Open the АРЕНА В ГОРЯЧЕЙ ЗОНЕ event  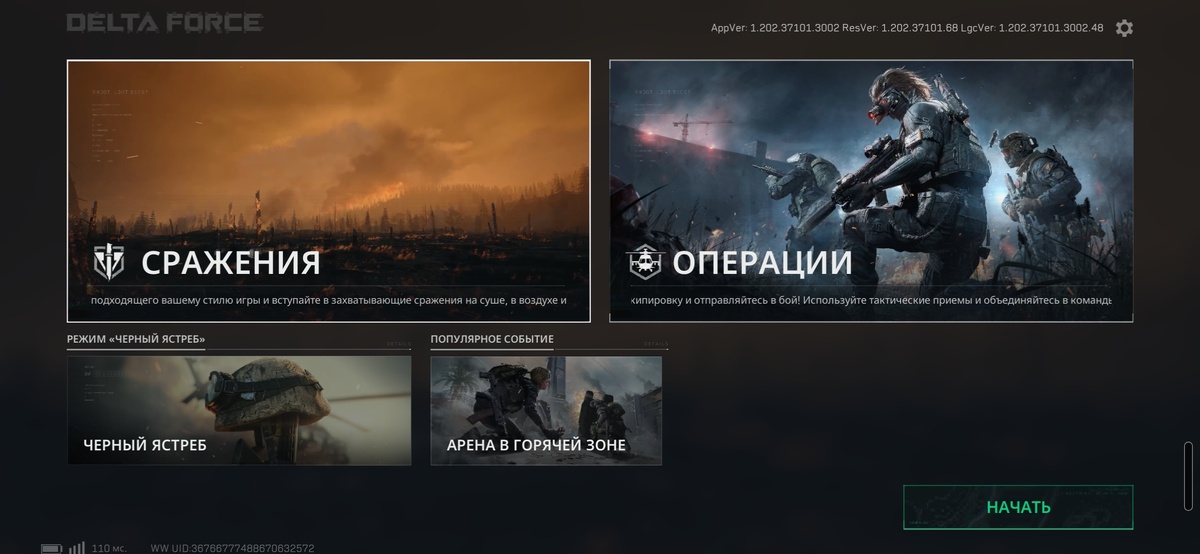[546, 410]
